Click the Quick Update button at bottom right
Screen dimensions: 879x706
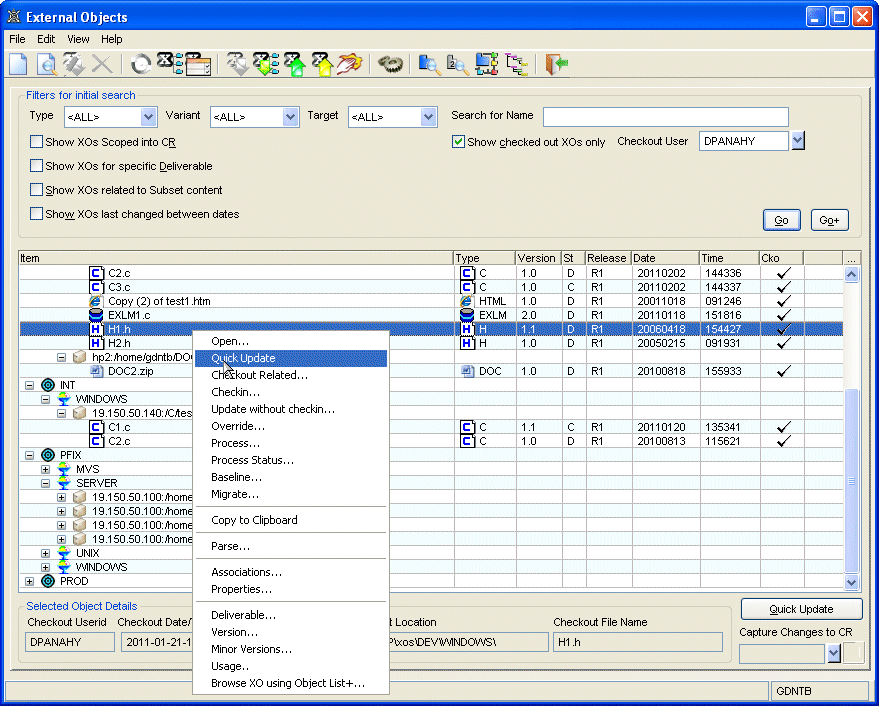[x=801, y=609]
